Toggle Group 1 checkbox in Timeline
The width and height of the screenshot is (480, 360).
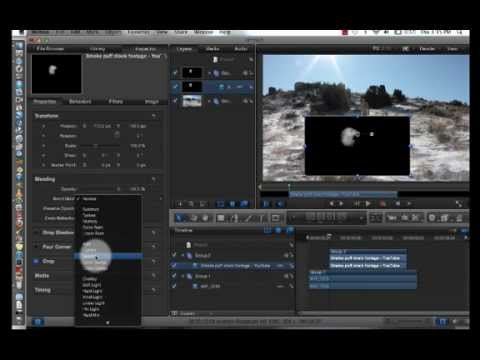click(x=174, y=276)
